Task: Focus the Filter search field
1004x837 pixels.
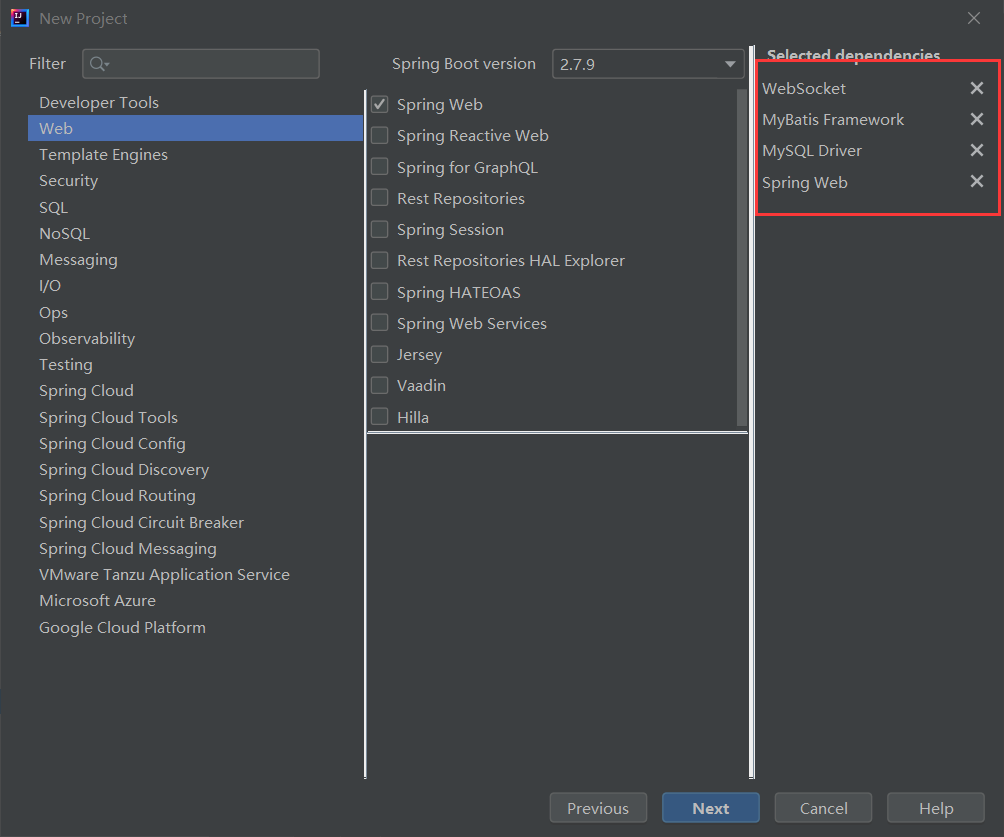Action: coord(201,64)
